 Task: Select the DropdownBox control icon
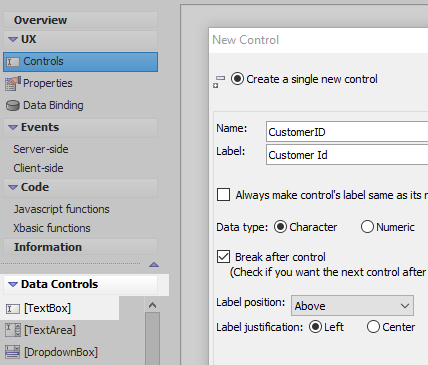pos(13,352)
